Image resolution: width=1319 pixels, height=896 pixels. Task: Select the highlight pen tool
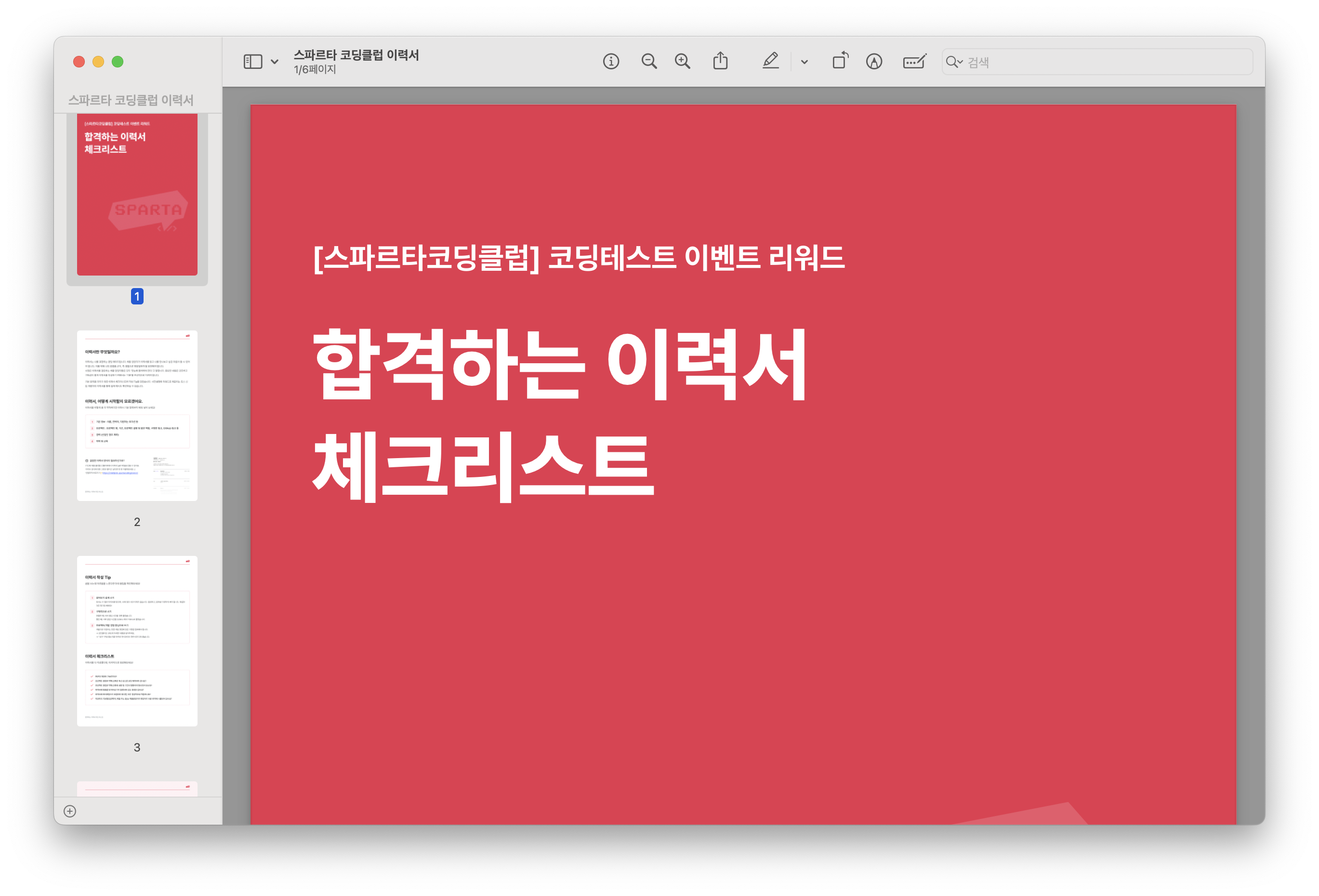[x=770, y=61]
